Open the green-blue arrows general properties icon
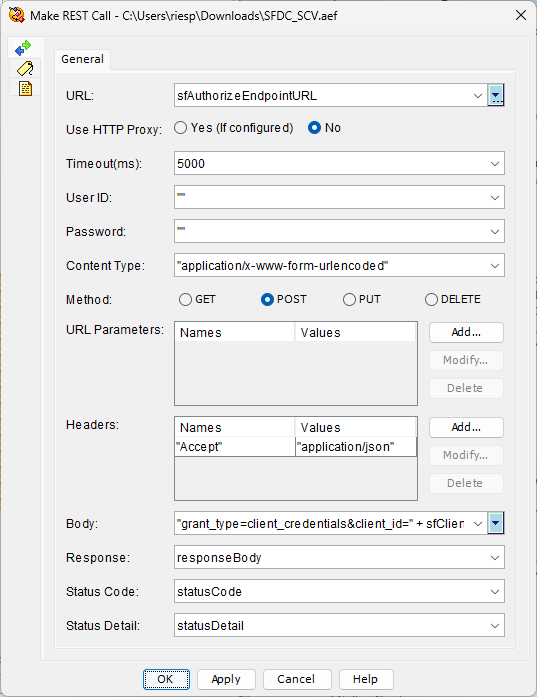The height and width of the screenshot is (697, 537). pyautogui.click(x=23, y=48)
